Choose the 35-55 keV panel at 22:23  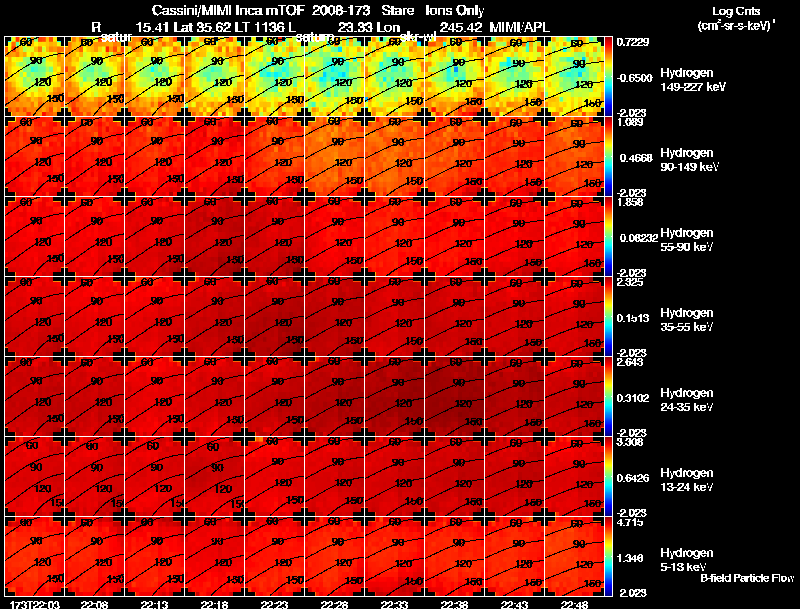pos(274,316)
